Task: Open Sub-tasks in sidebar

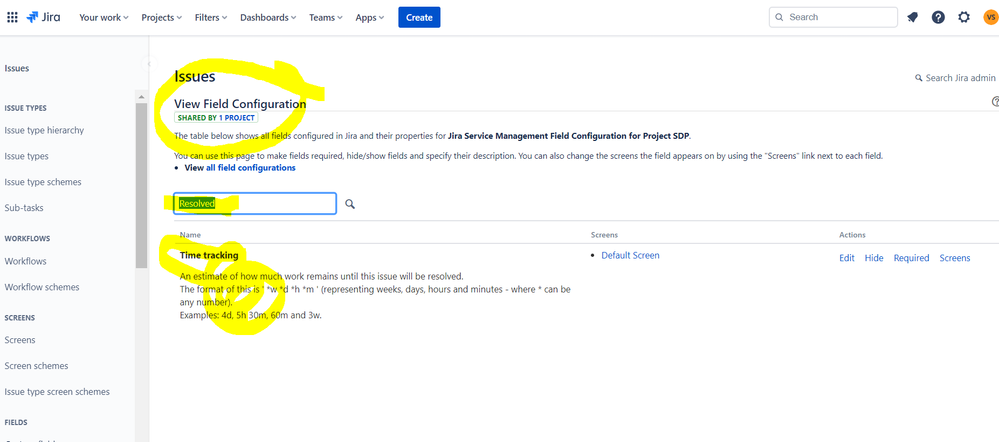Action: click(24, 208)
